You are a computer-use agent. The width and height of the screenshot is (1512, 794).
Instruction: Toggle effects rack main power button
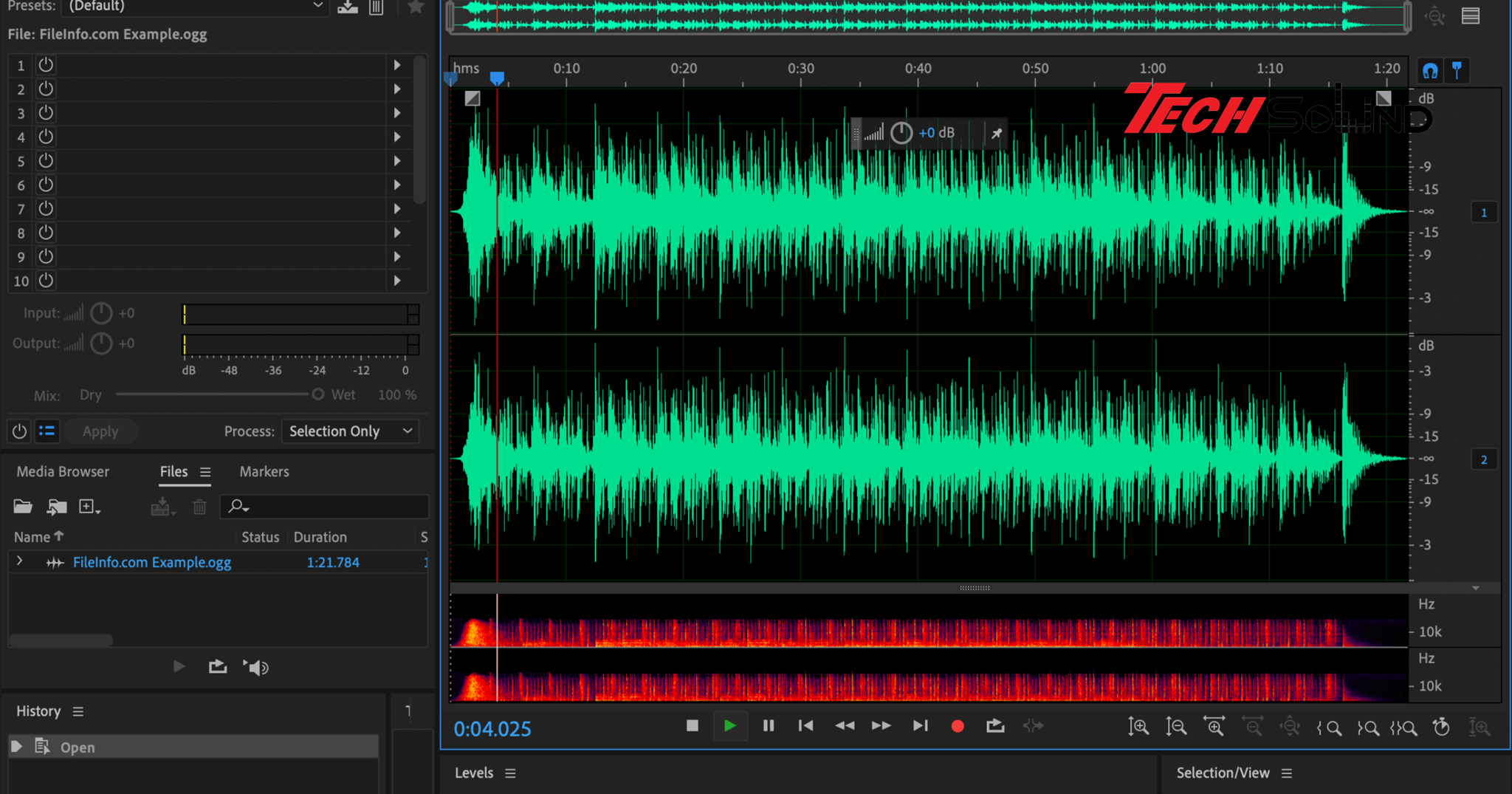coord(19,431)
